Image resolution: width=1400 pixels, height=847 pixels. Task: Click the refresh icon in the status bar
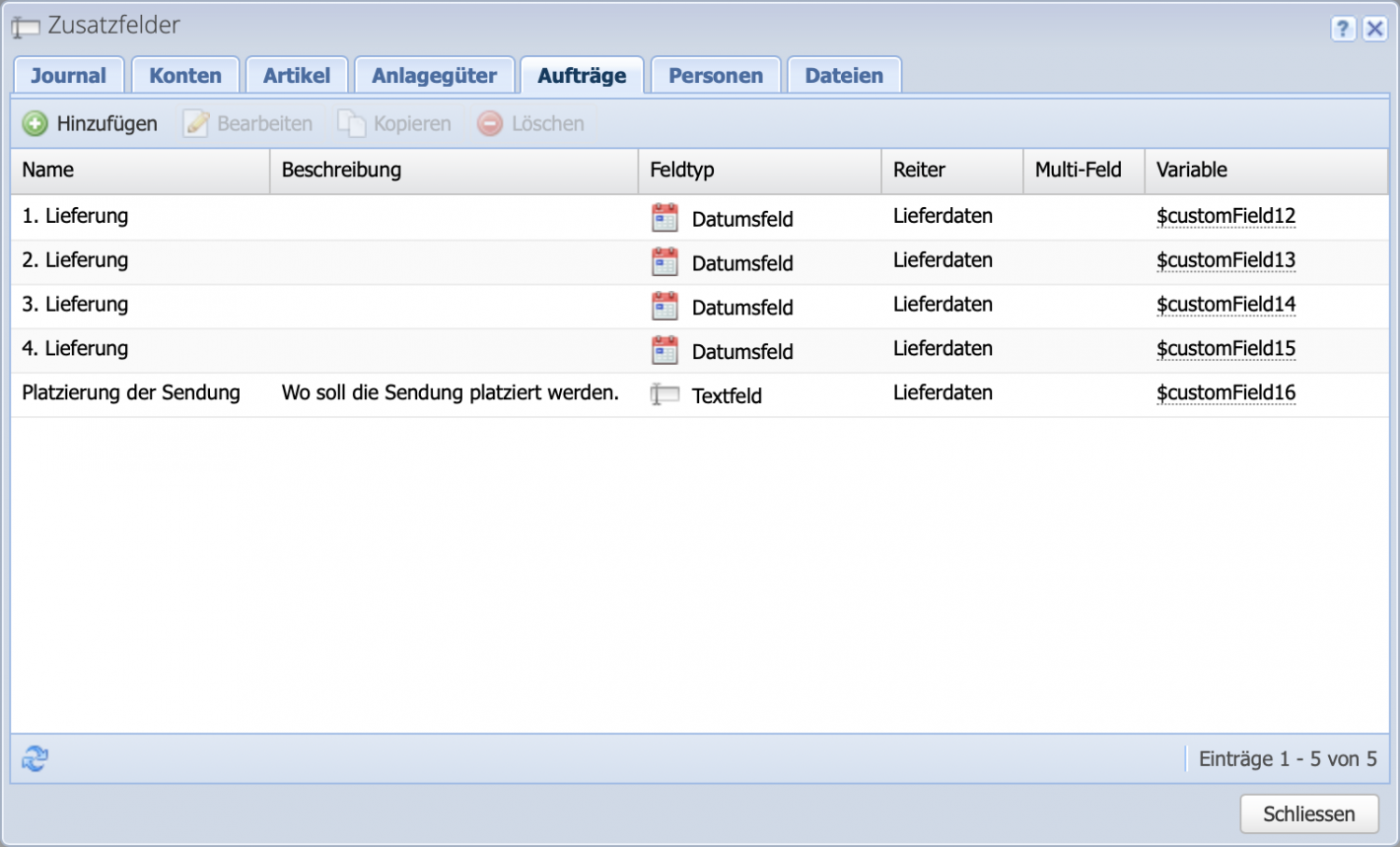click(34, 758)
